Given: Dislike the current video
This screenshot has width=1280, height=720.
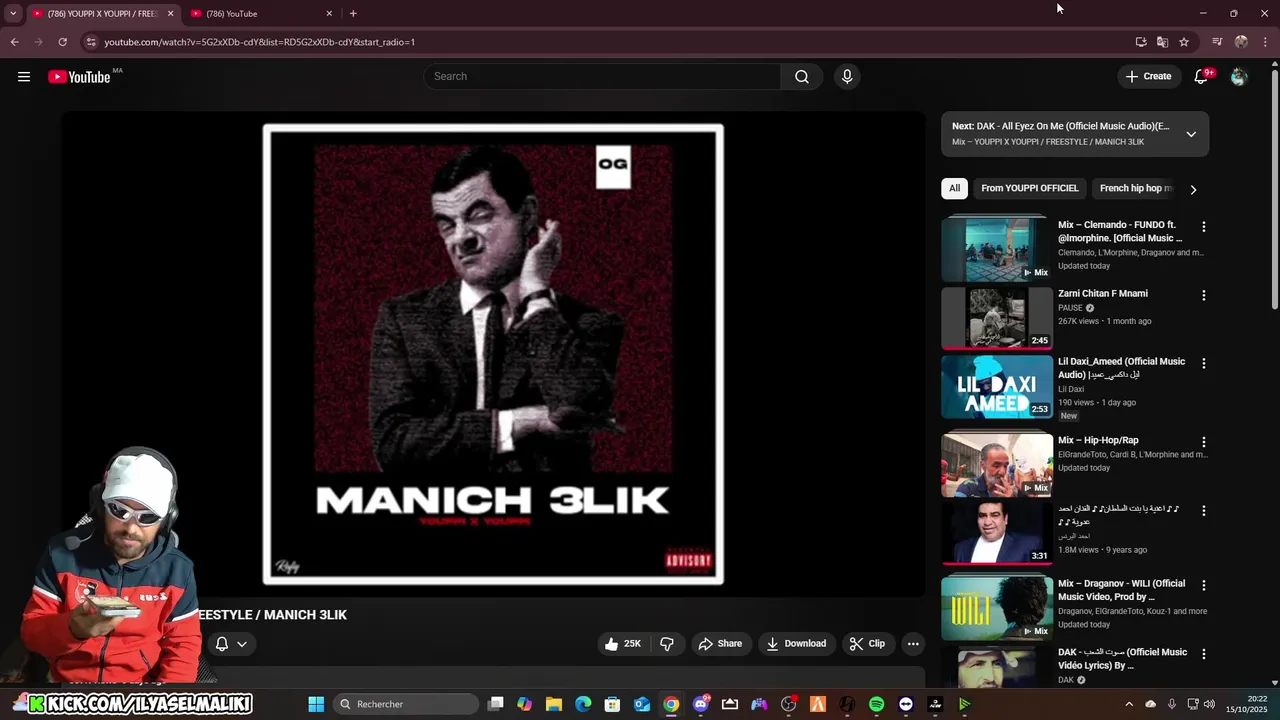Looking at the screenshot, I should tap(667, 644).
